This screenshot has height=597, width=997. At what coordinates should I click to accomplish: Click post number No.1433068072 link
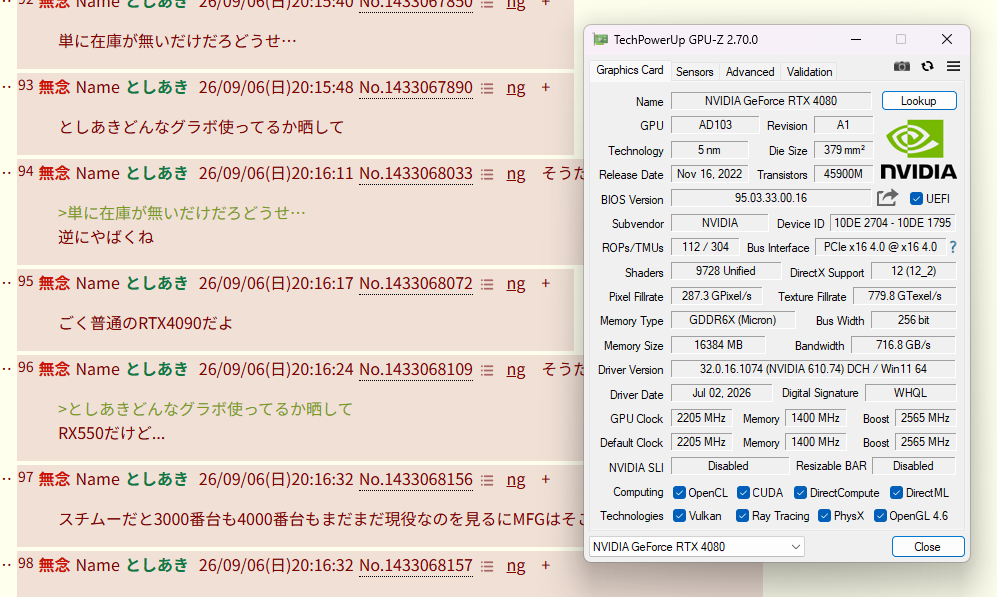click(416, 283)
